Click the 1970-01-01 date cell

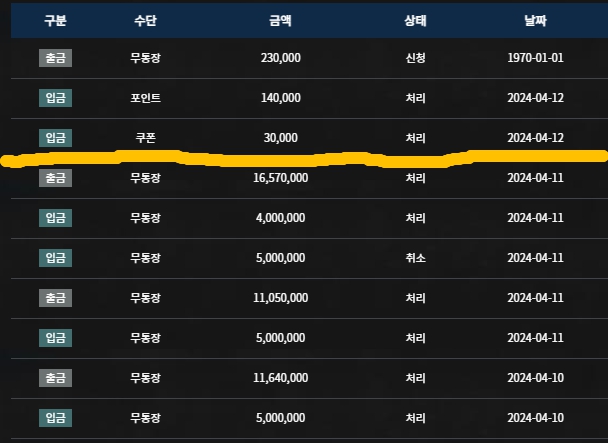(x=535, y=58)
